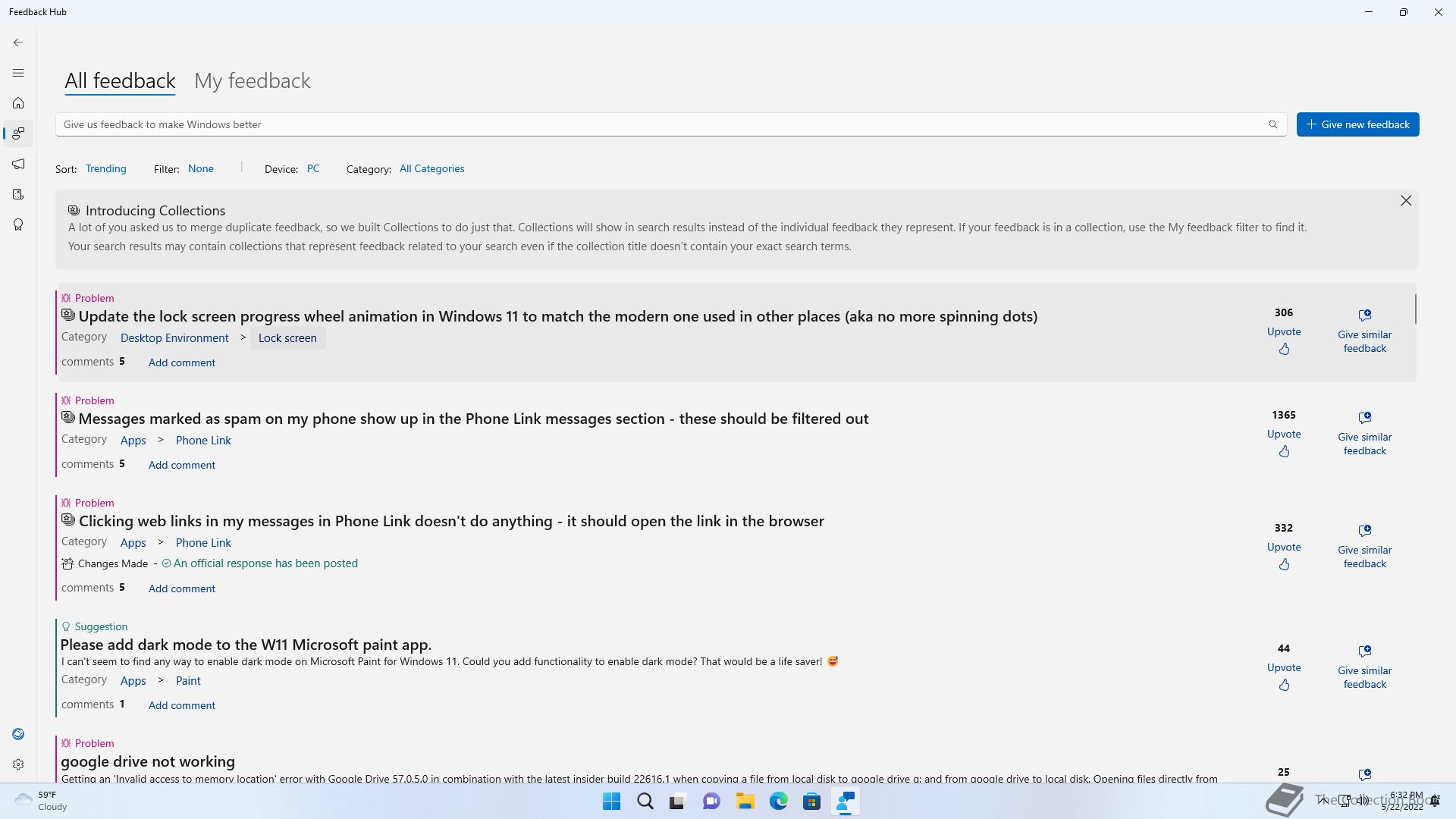The height and width of the screenshot is (819, 1456).
Task: Open Achievements from the sidebar icon
Action: (x=18, y=224)
